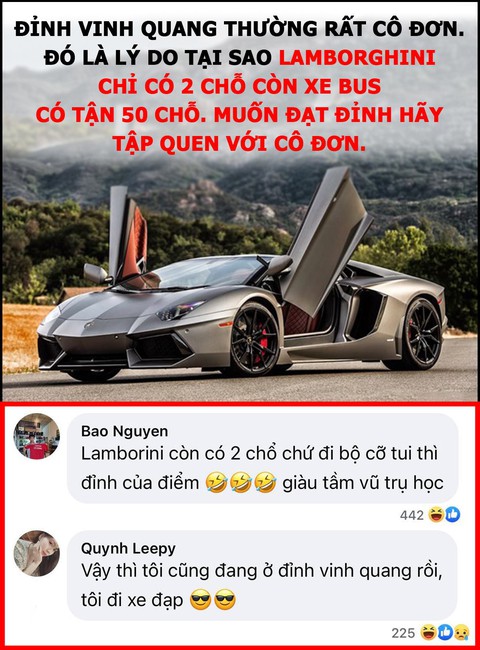The width and height of the screenshot is (480, 650).
Task: Open the 442 reactions count
Action: pyautogui.click(x=412, y=515)
